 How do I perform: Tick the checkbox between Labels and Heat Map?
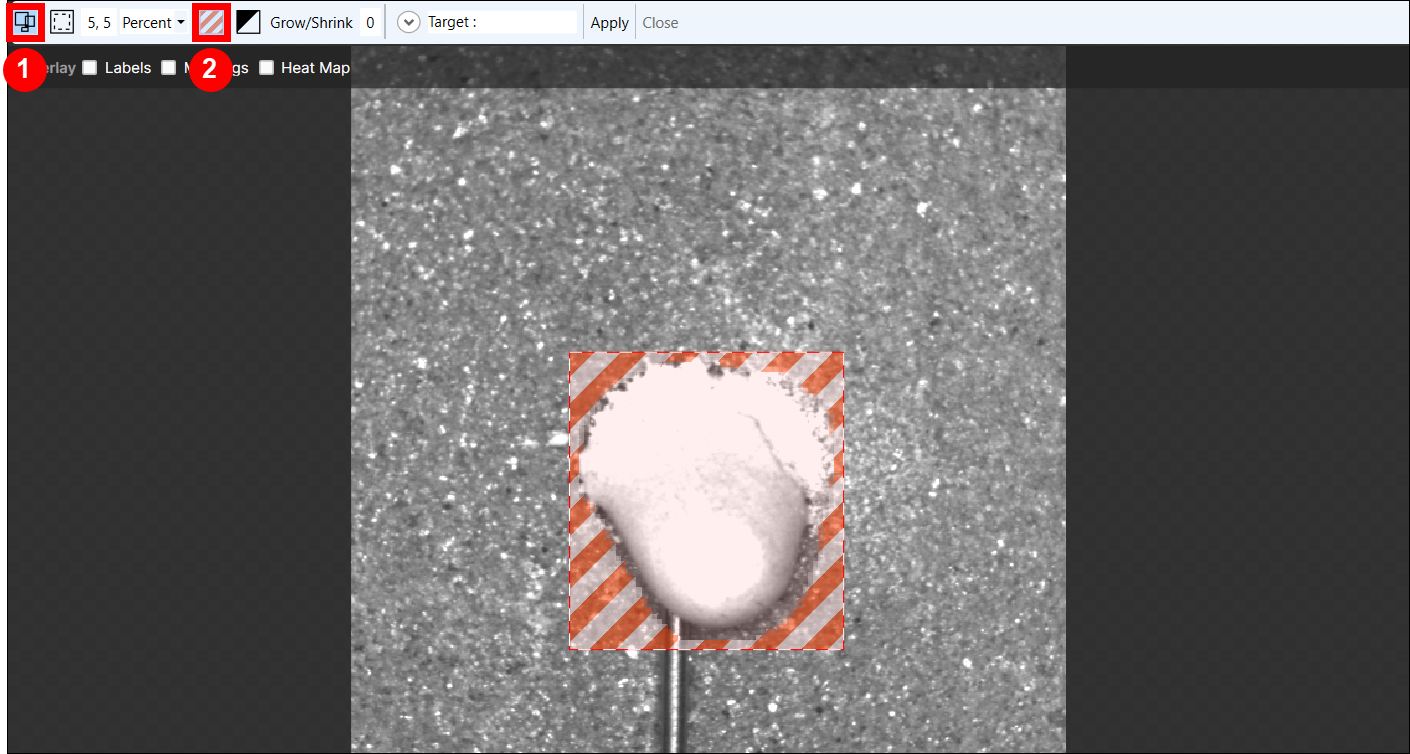pos(168,68)
